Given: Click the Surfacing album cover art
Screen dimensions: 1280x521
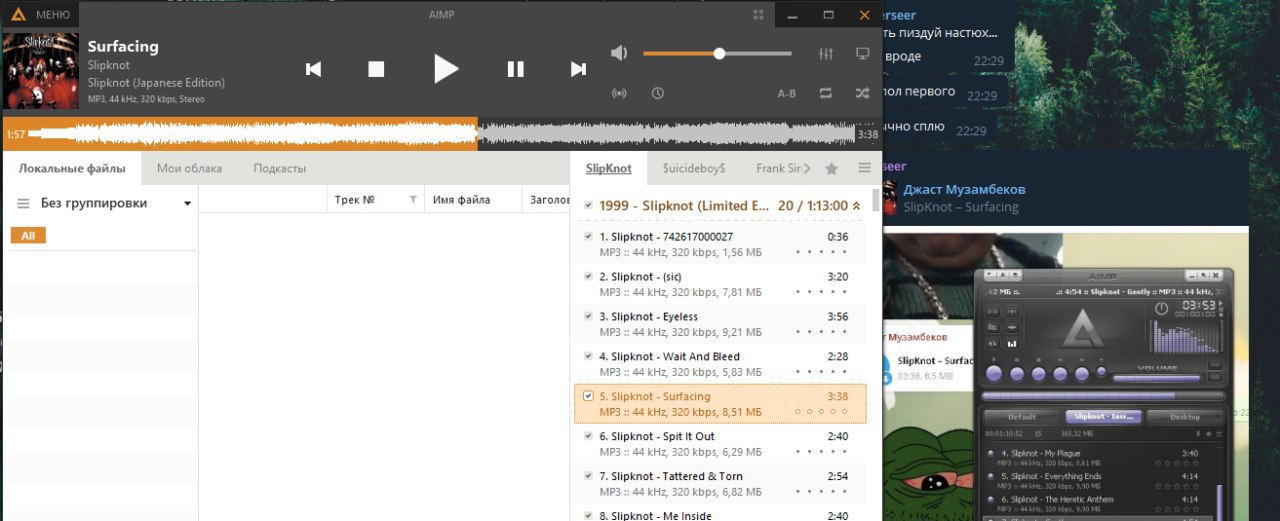Looking at the screenshot, I should [x=41, y=70].
